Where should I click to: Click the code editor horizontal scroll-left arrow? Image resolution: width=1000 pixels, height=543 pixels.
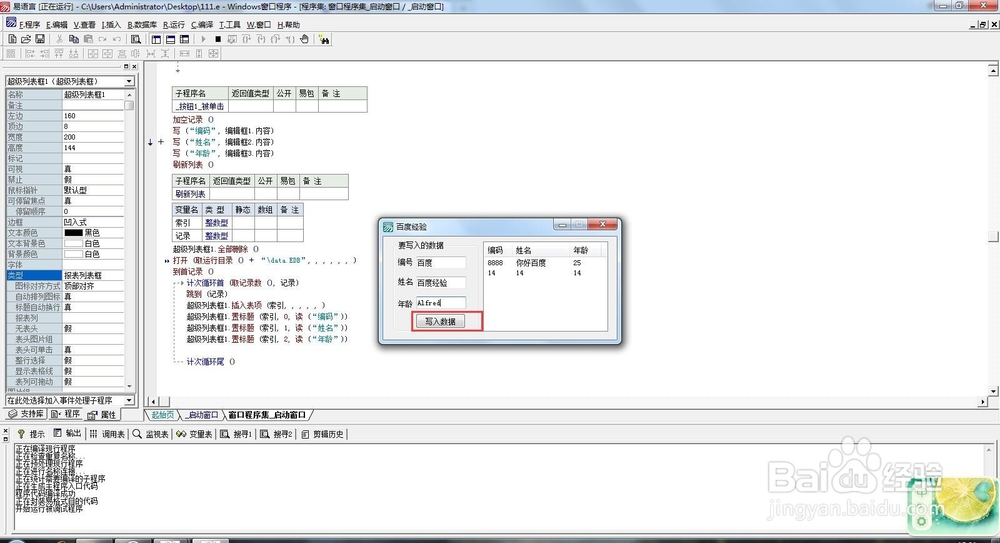(153, 401)
